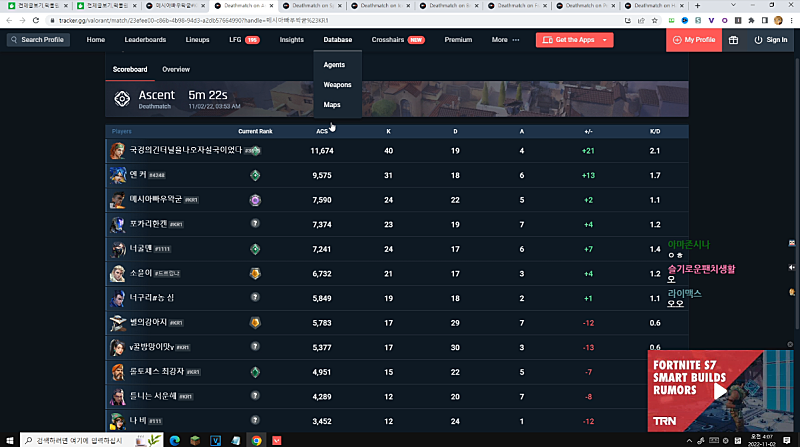Open Lineups page

coord(197,40)
